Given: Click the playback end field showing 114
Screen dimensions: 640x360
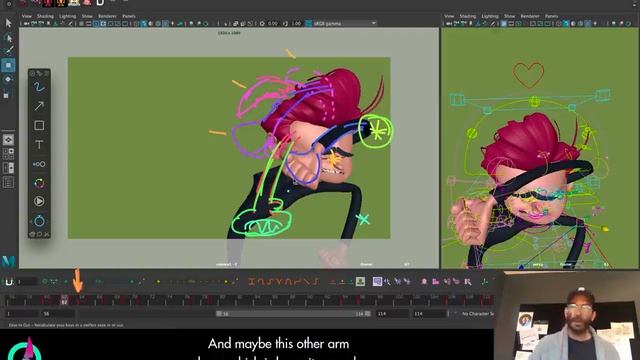Looking at the screenshot, I should (x=392, y=314).
